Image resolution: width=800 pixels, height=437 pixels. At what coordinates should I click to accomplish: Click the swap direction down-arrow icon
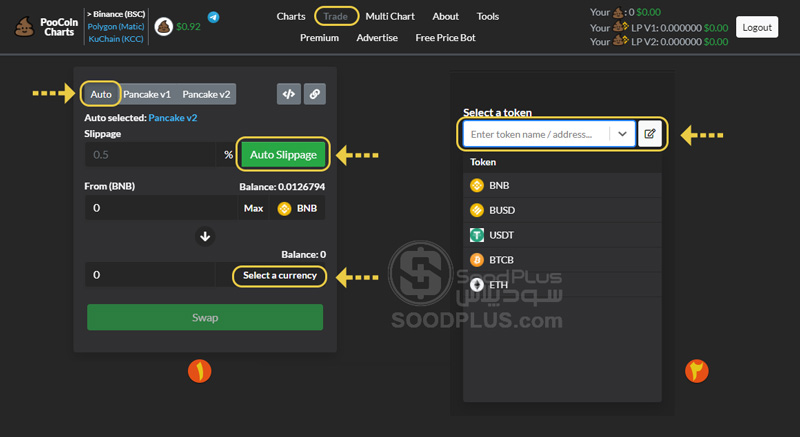[205, 237]
